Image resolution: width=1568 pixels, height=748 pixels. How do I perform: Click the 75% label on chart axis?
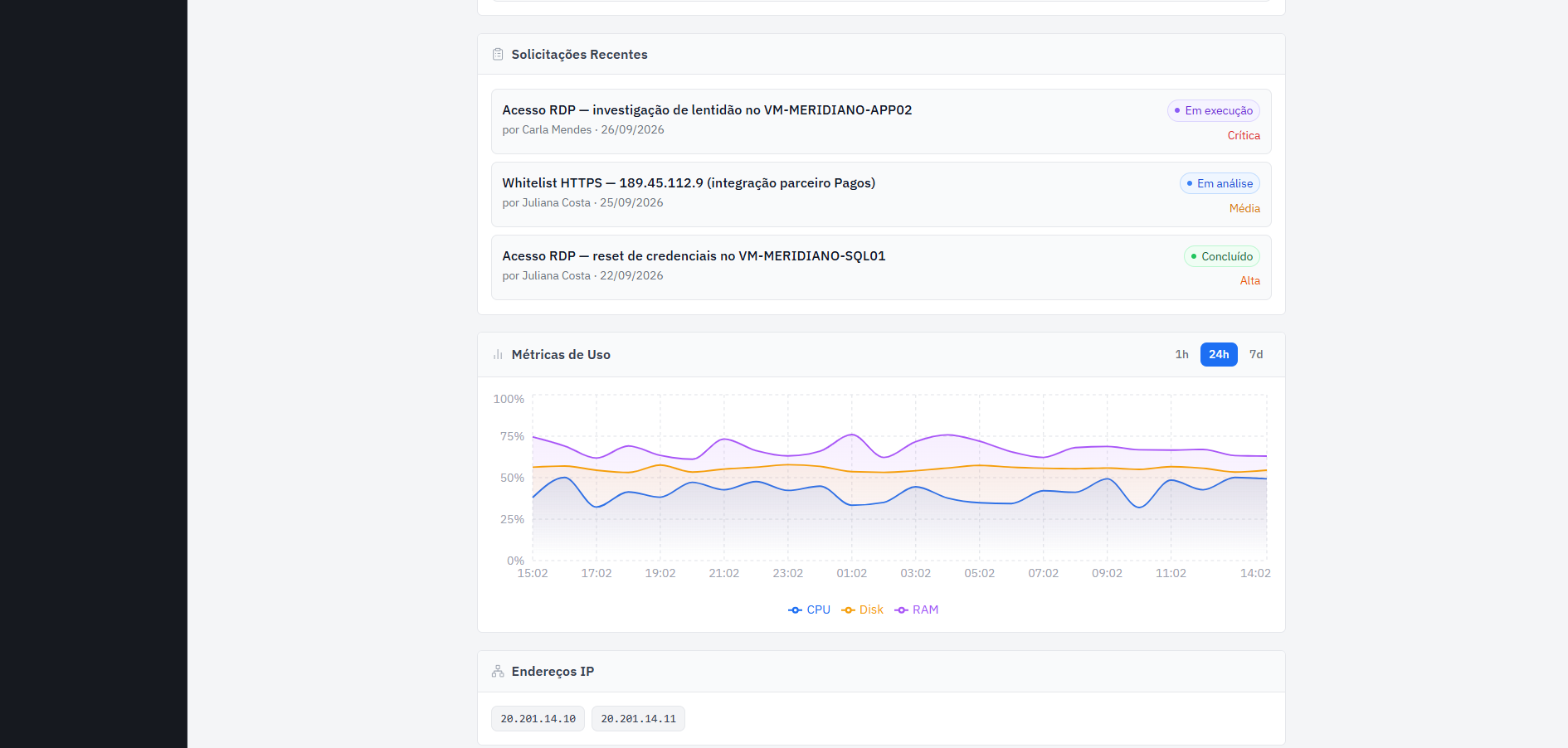pos(512,436)
